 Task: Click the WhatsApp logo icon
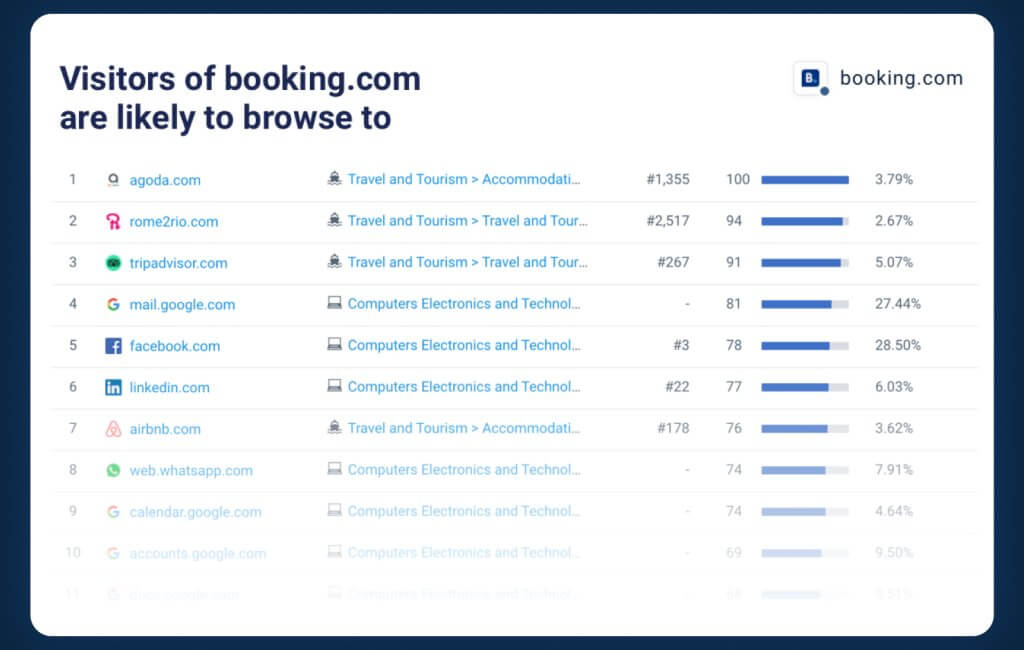click(x=113, y=470)
